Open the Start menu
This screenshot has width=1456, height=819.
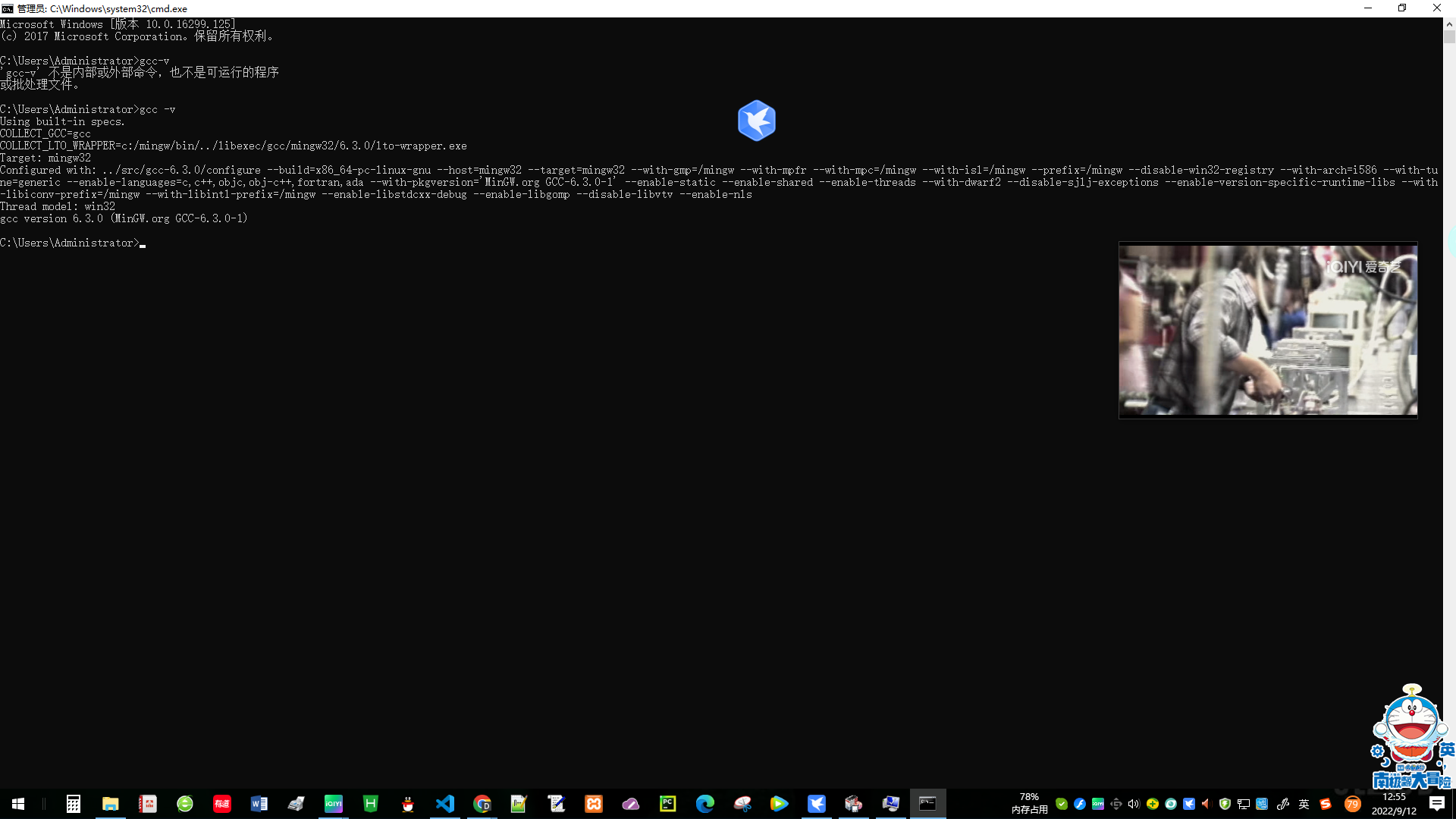pos(17,803)
